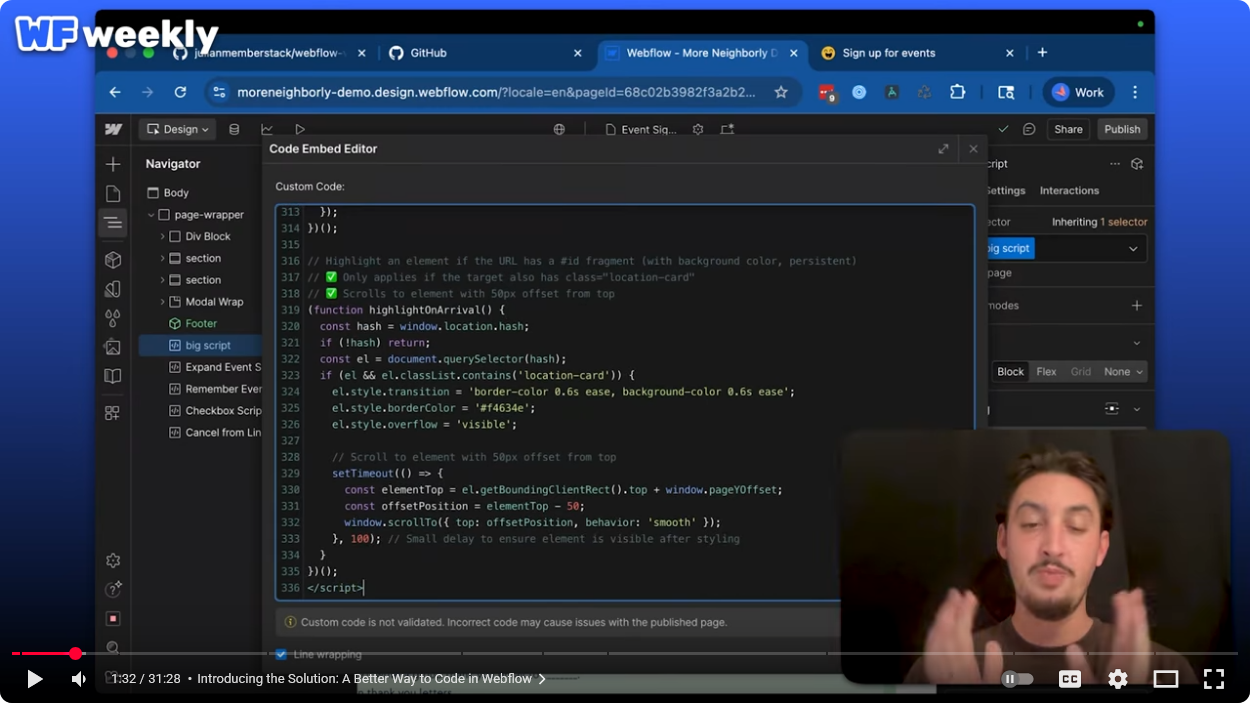Open video chapter list chevron

coord(542,679)
